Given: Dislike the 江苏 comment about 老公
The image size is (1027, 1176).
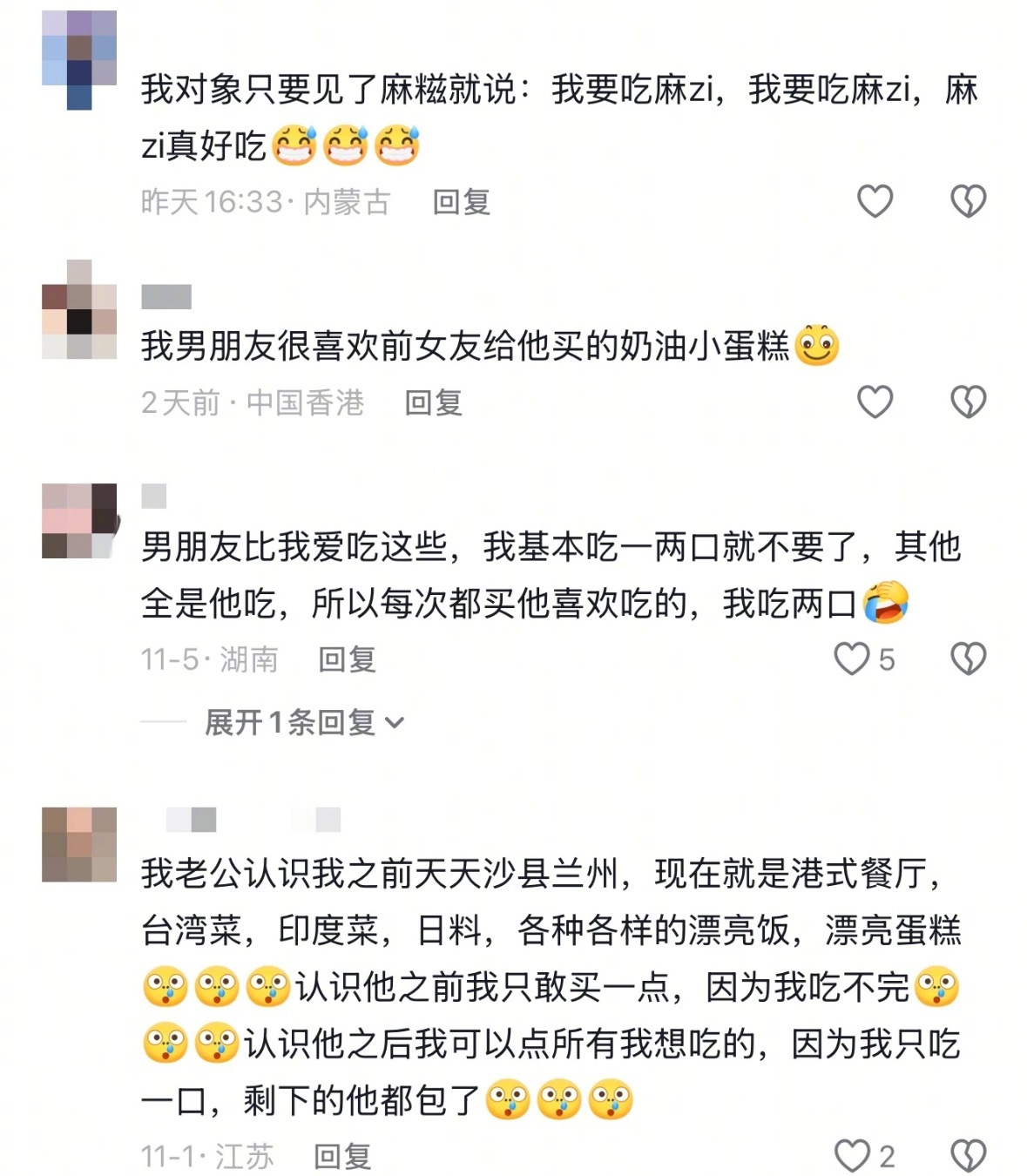Looking at the screenshot, I should coord(968,1156).
